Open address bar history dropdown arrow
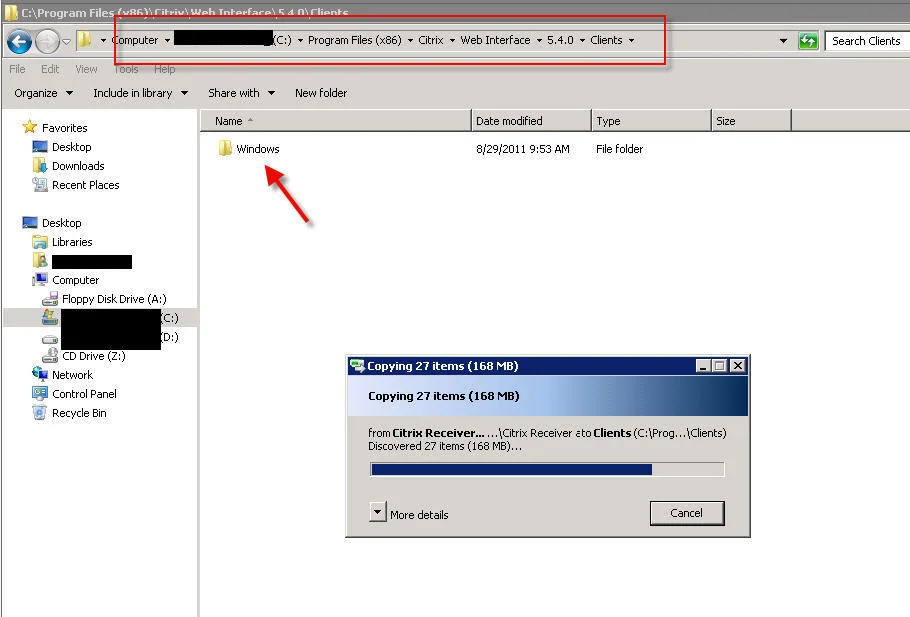 click(x=783, y=41)
